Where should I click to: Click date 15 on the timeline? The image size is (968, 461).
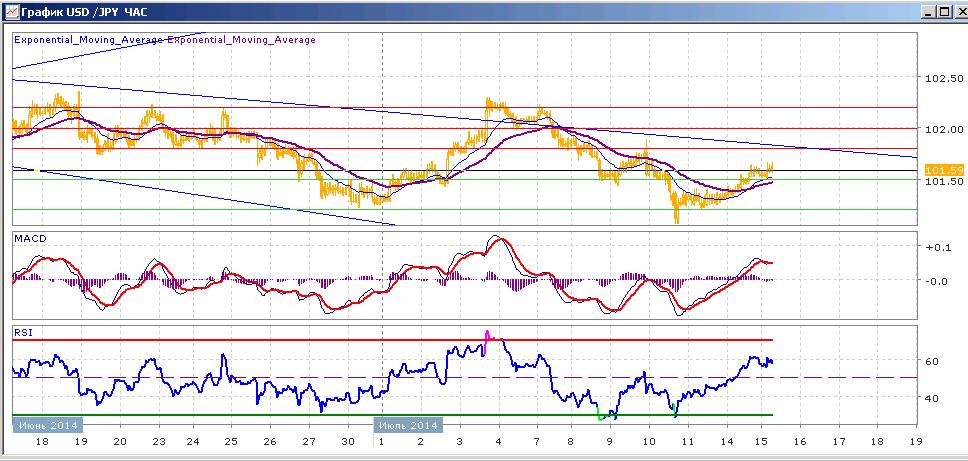(x=762, y=442)
